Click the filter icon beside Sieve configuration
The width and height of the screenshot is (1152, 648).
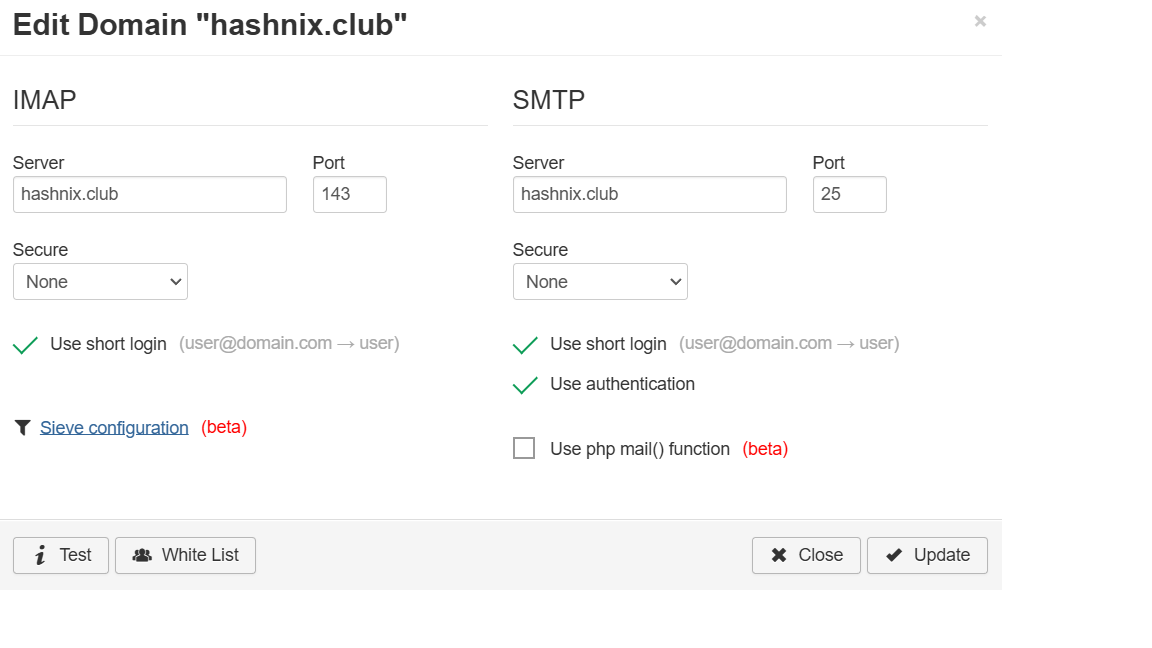coord(22,428)
